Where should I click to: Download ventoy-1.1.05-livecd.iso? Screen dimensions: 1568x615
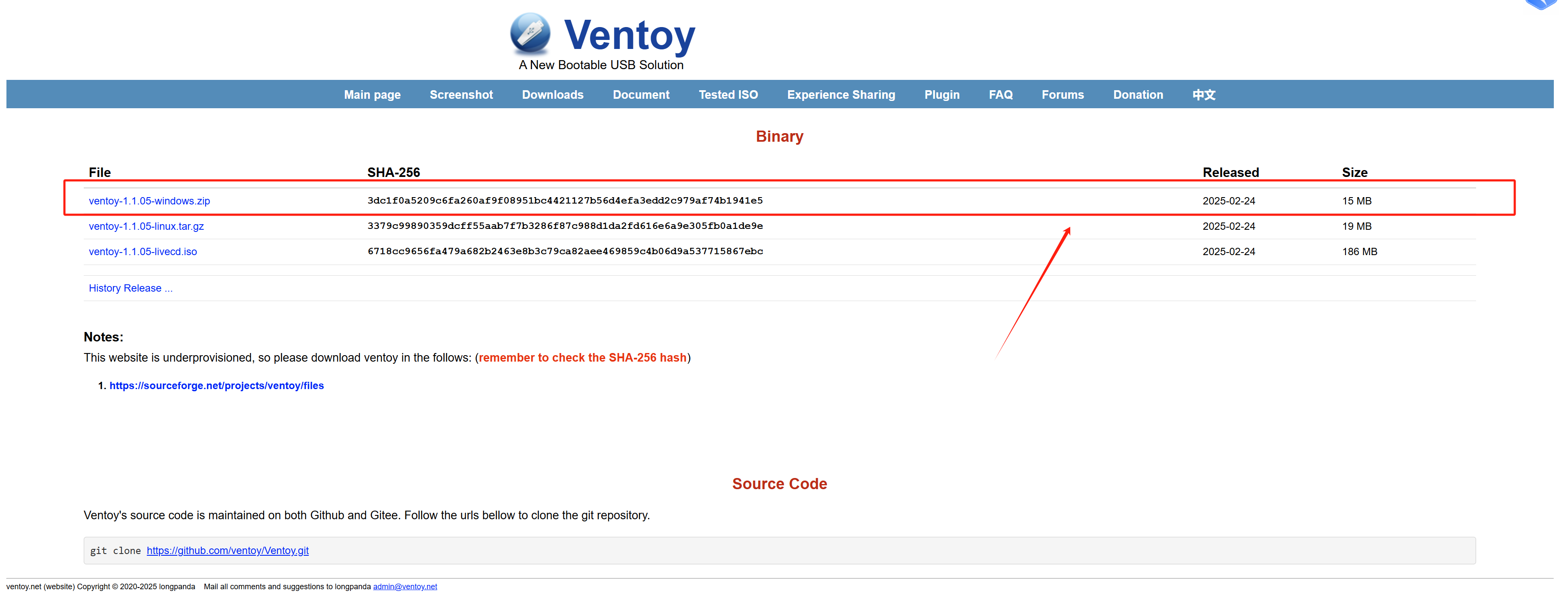[x=143, y=252]
